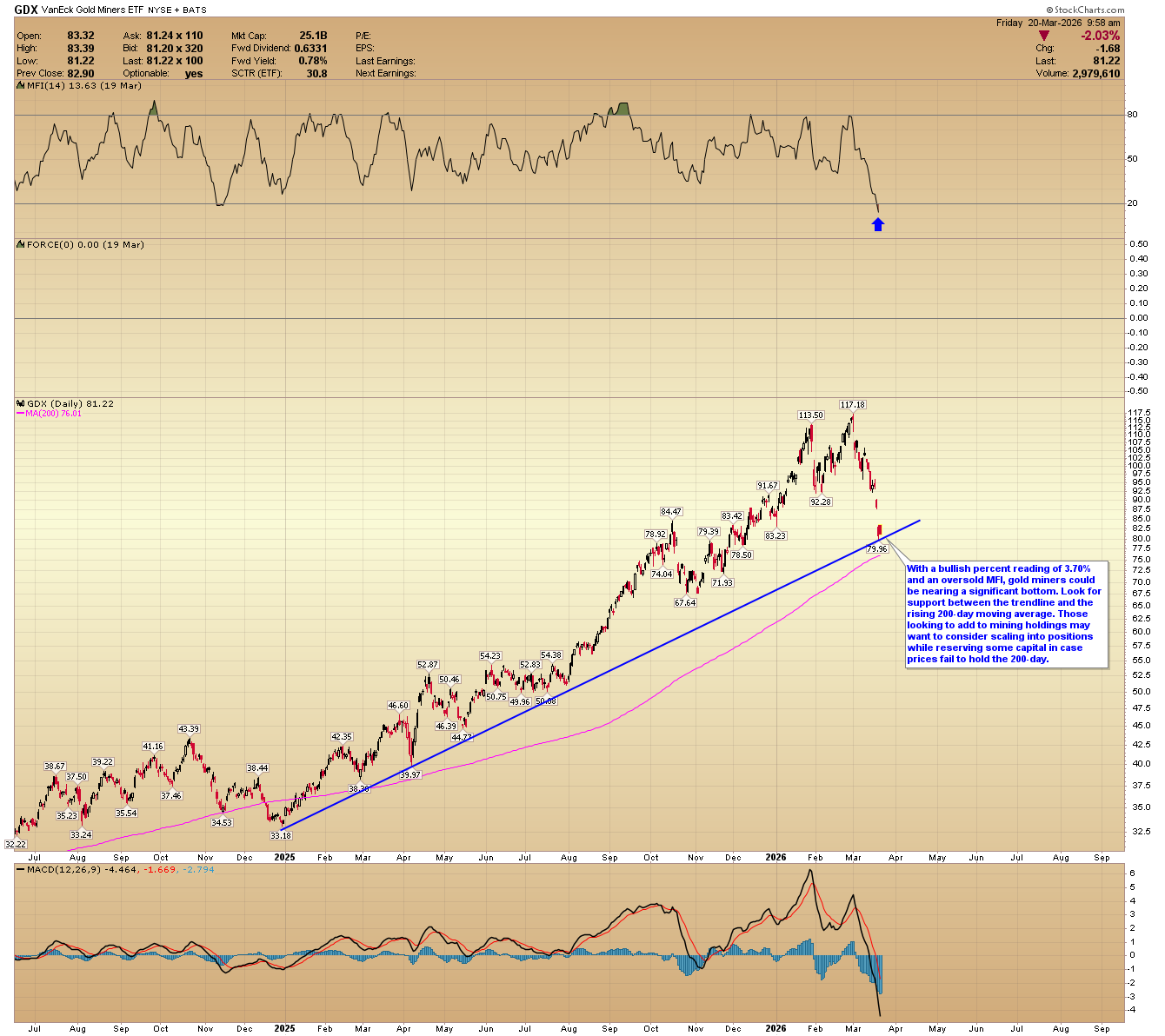Click the '79.96' latest low label
The image size is (1165, 1036).
point(877,549)
